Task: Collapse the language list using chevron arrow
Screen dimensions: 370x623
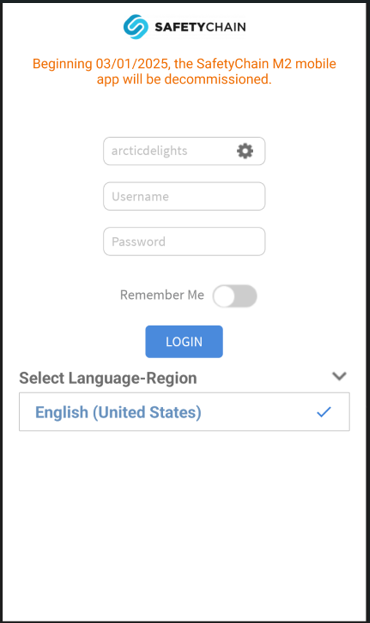Action: point(339,376)
